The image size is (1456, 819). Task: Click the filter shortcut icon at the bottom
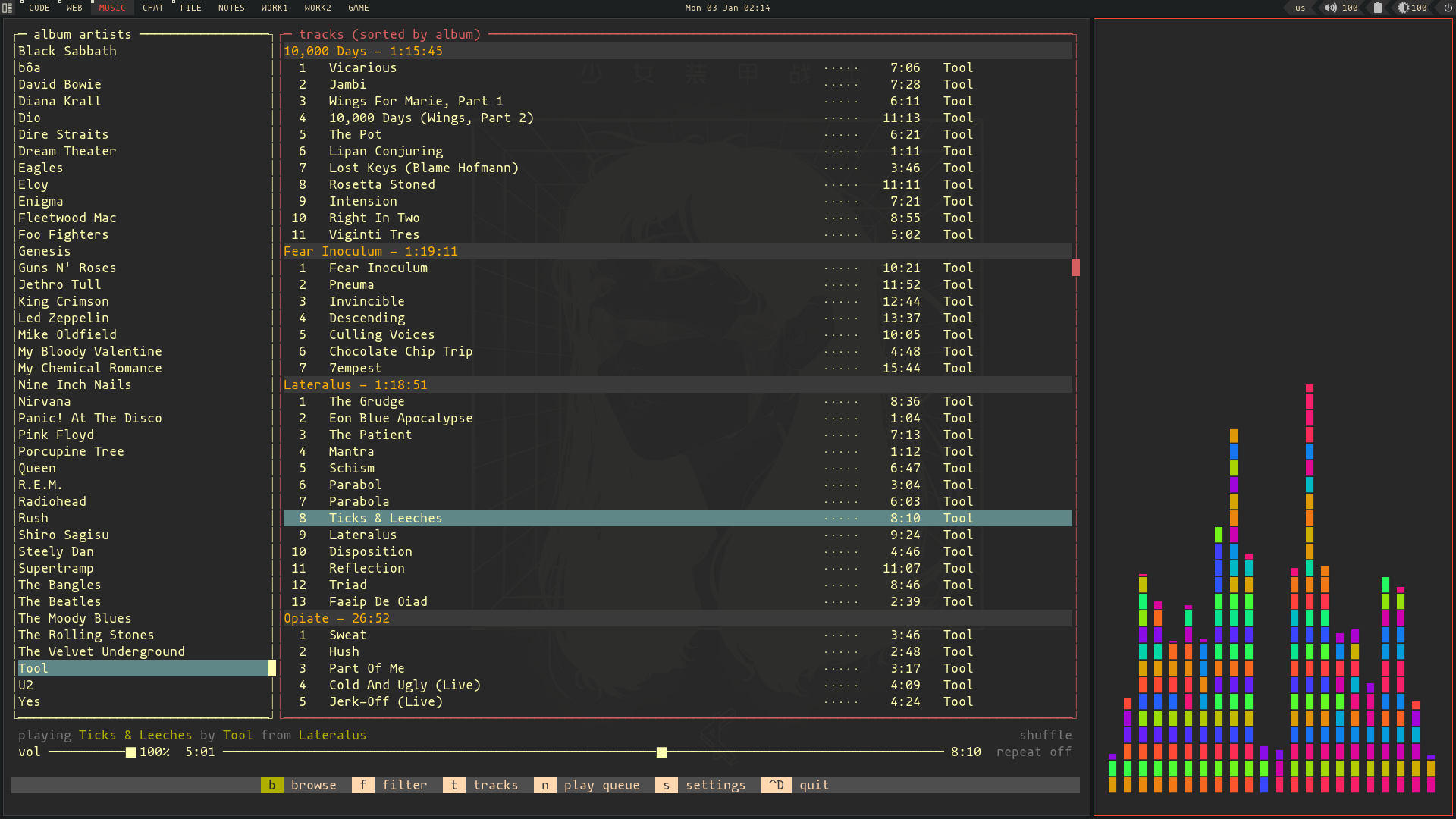pyautogui.click(x=362, y=785)
